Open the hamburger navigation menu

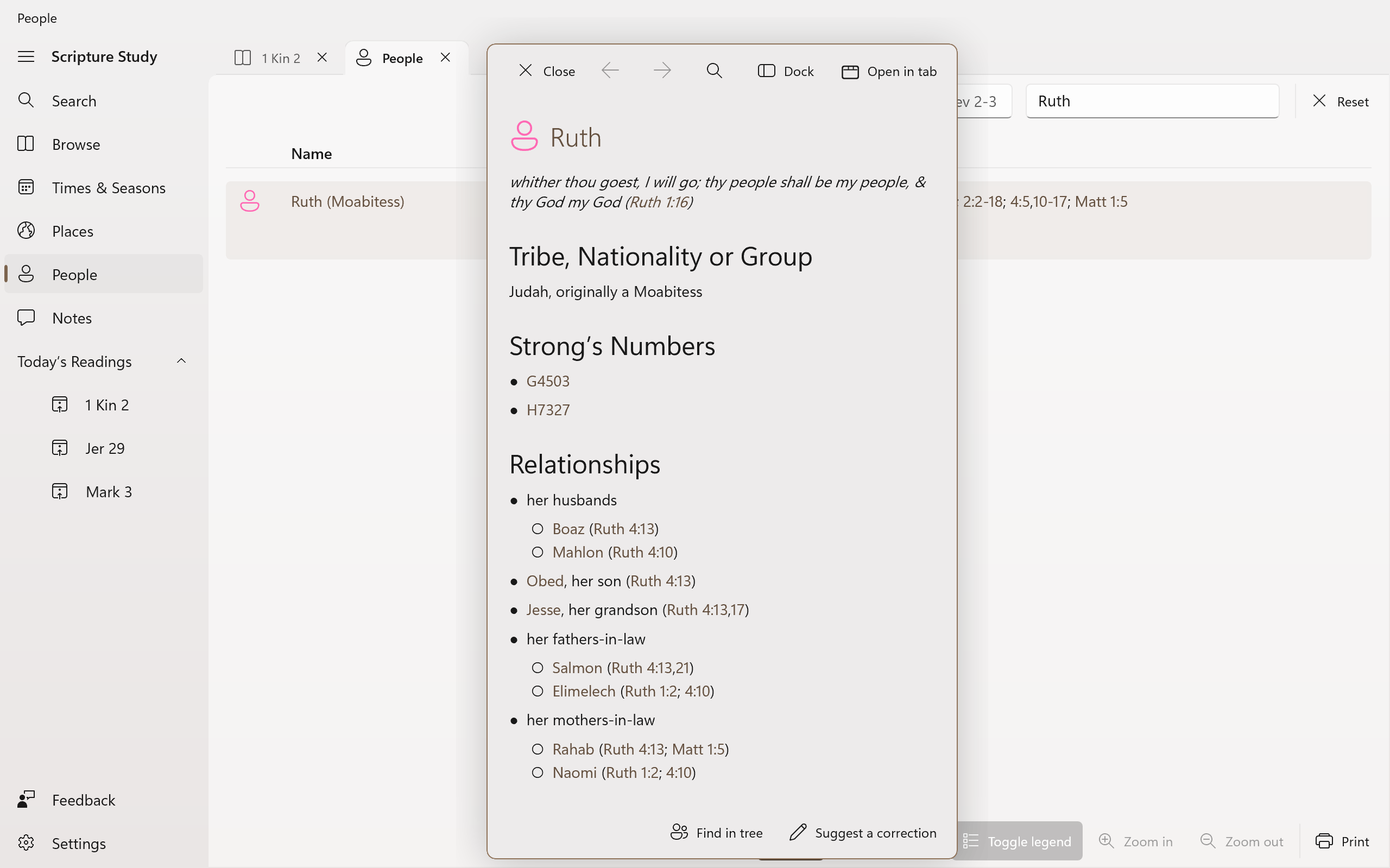[x=26, y=56]
